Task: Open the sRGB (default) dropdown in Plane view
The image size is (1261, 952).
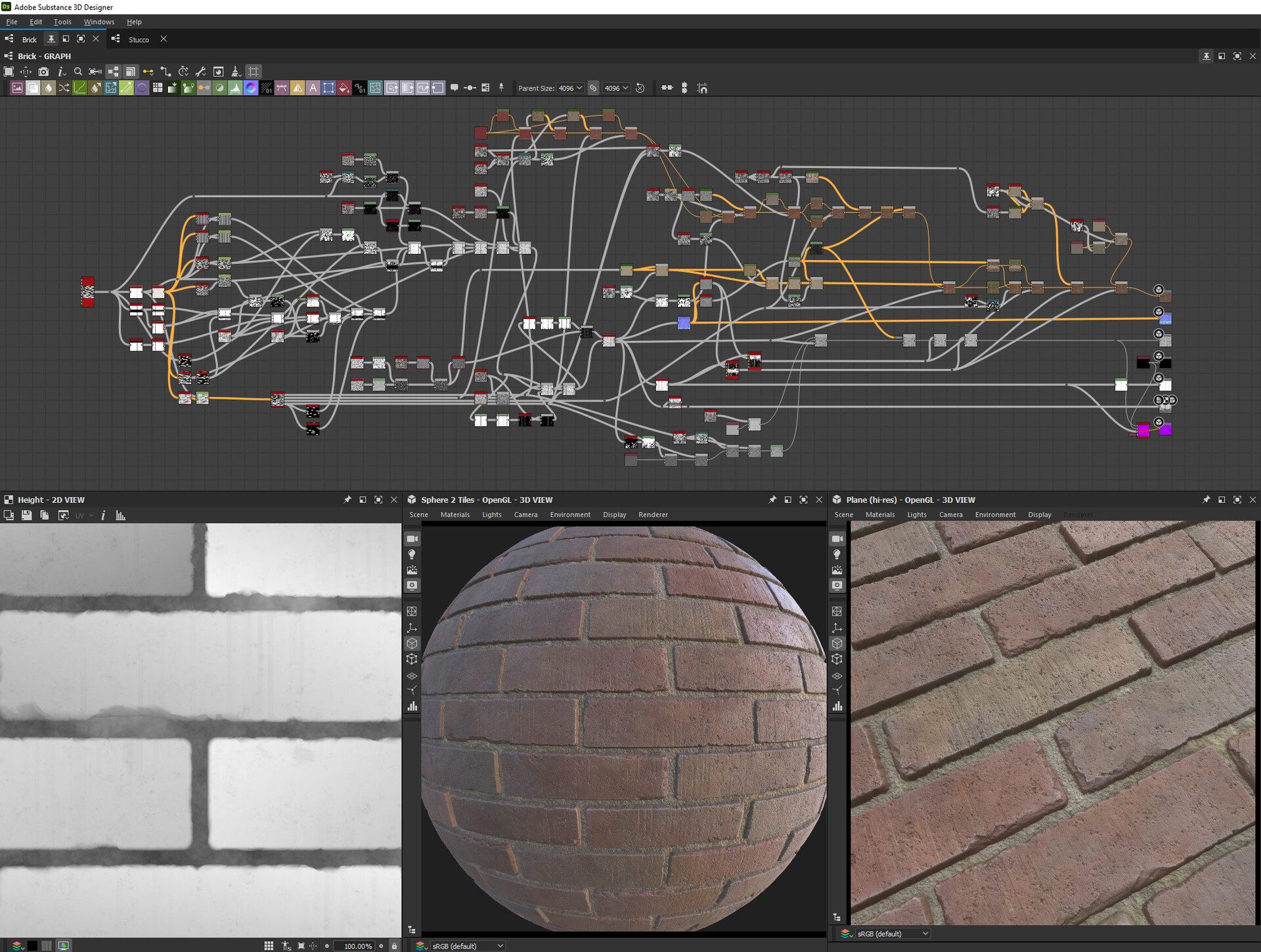Action: 893,934
